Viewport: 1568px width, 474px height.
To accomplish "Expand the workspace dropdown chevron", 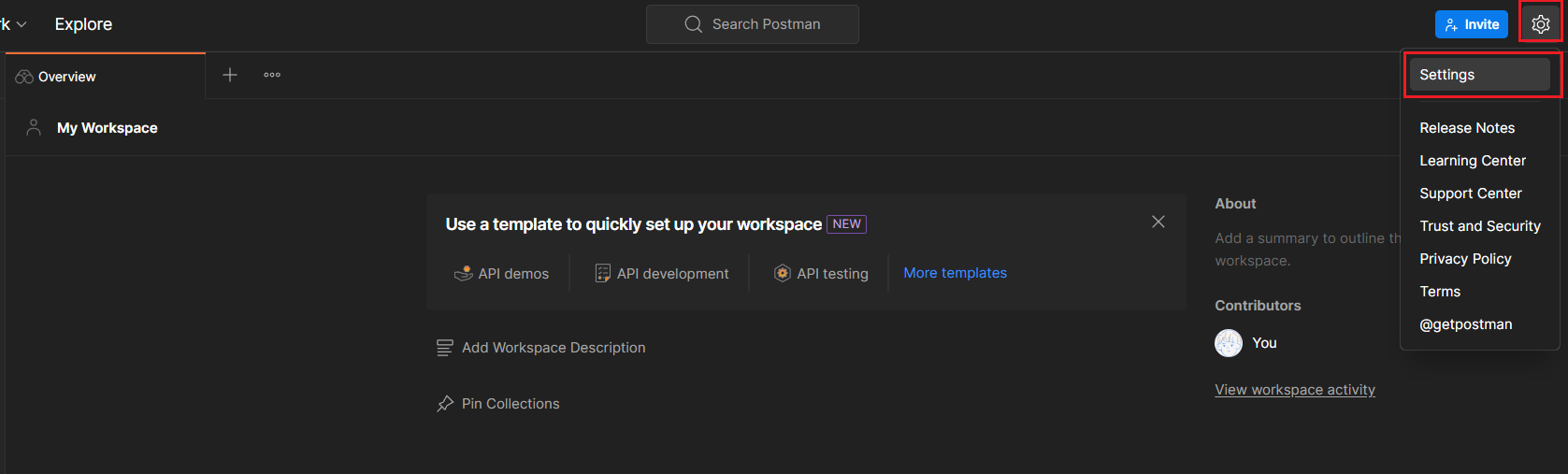I will click(x=21, y=24).
